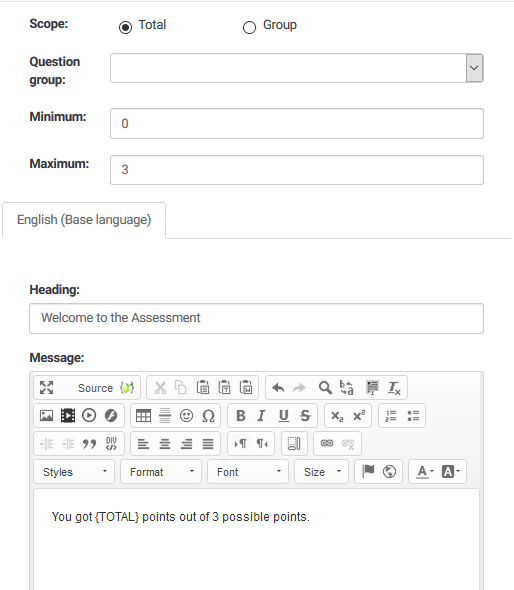Open the Format dropdown
This screenshot has width=514, height=590.
161,471
